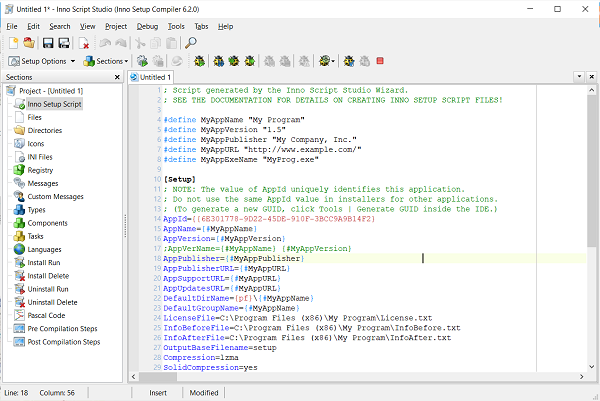Open the File menu
Viewport: 600px width, 401px height.
(12, 26)
